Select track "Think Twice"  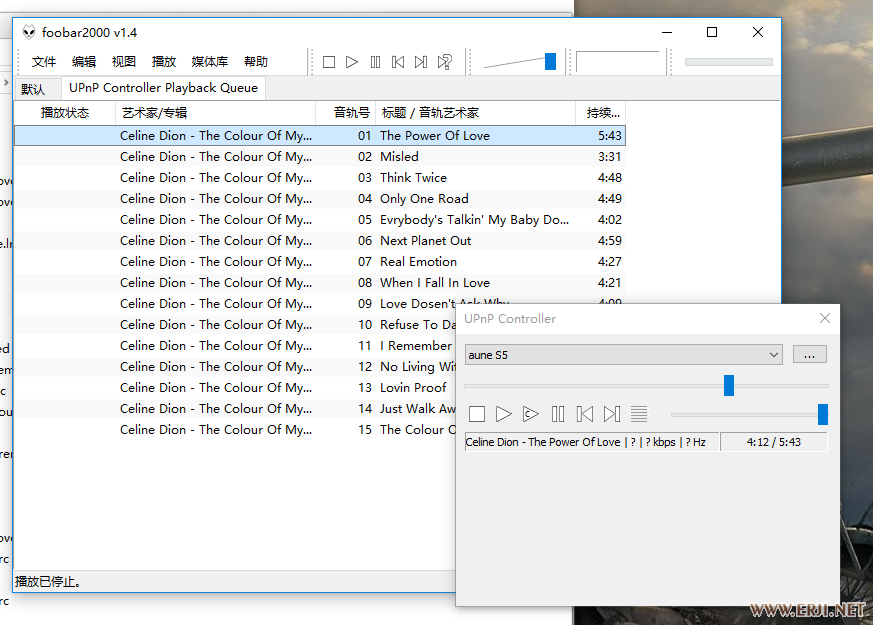click(320, 178)
